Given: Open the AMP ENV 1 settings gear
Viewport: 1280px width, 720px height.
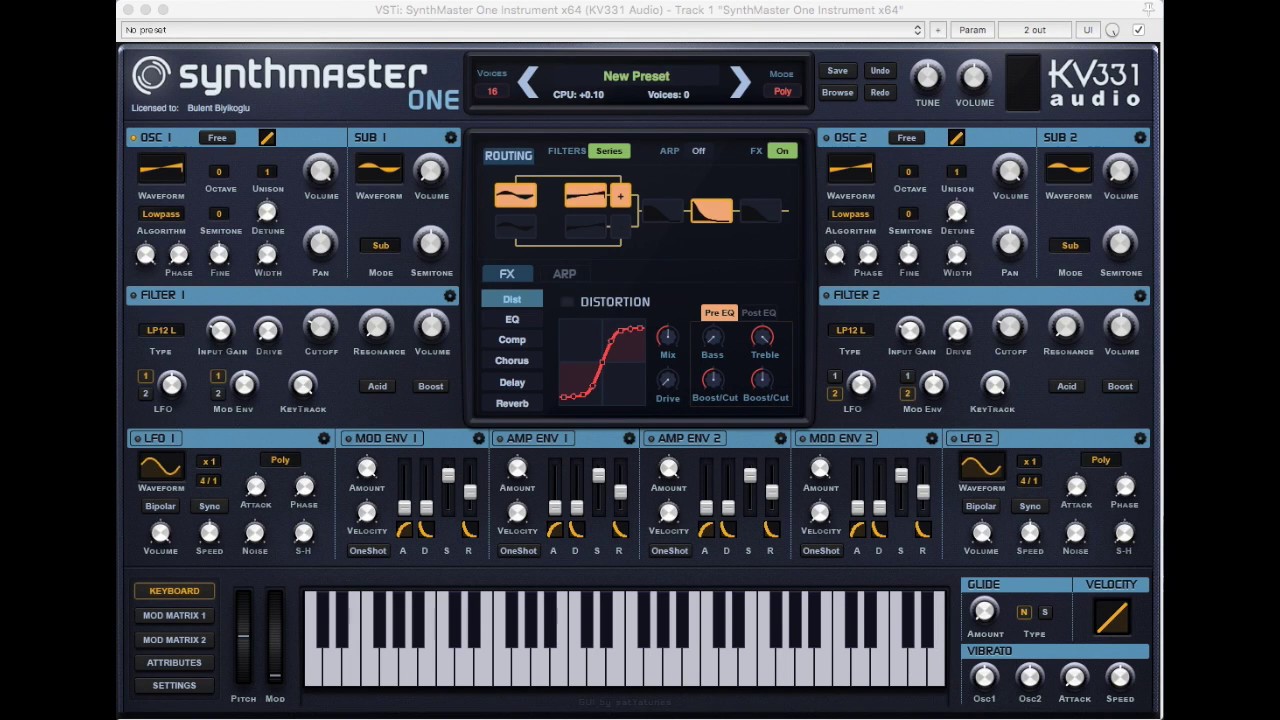Looking at the screenshot, I should point(629,438).
